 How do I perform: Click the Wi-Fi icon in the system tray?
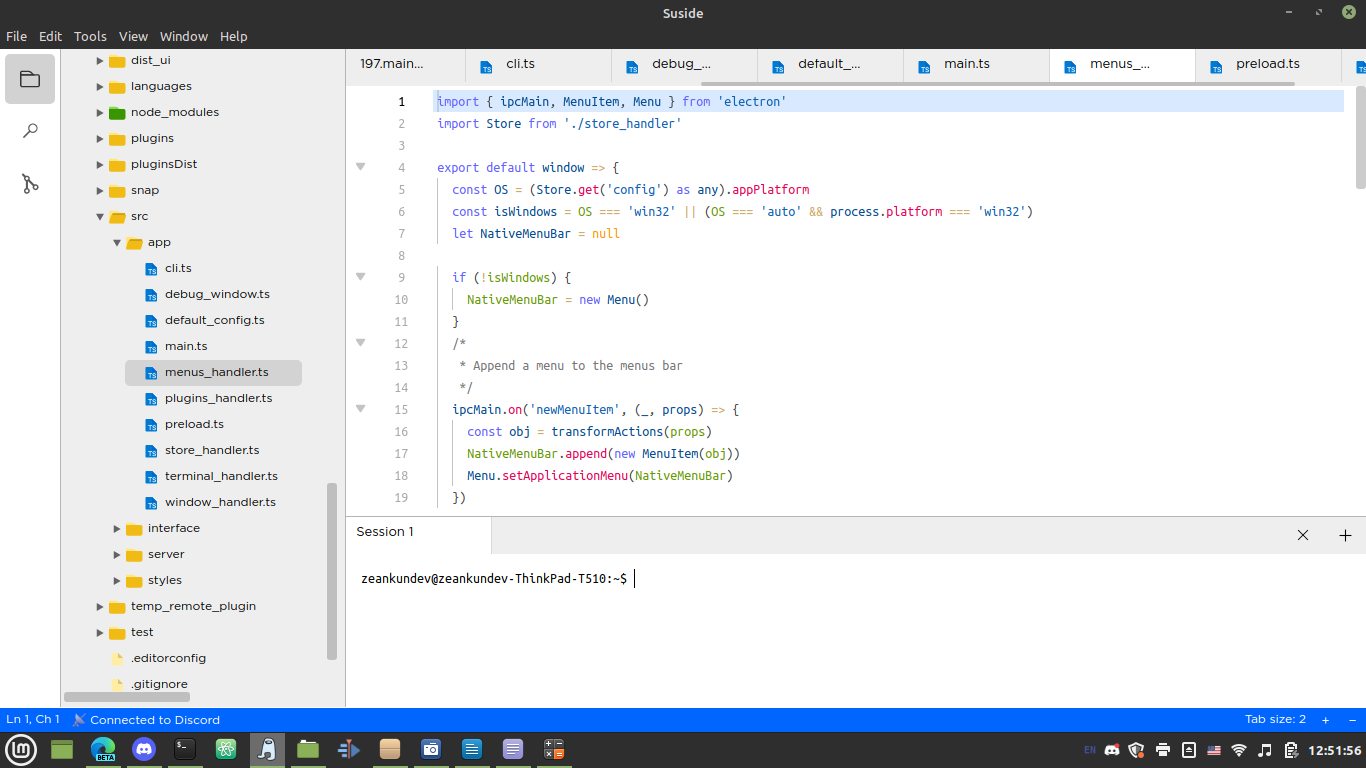(1237, 749)
